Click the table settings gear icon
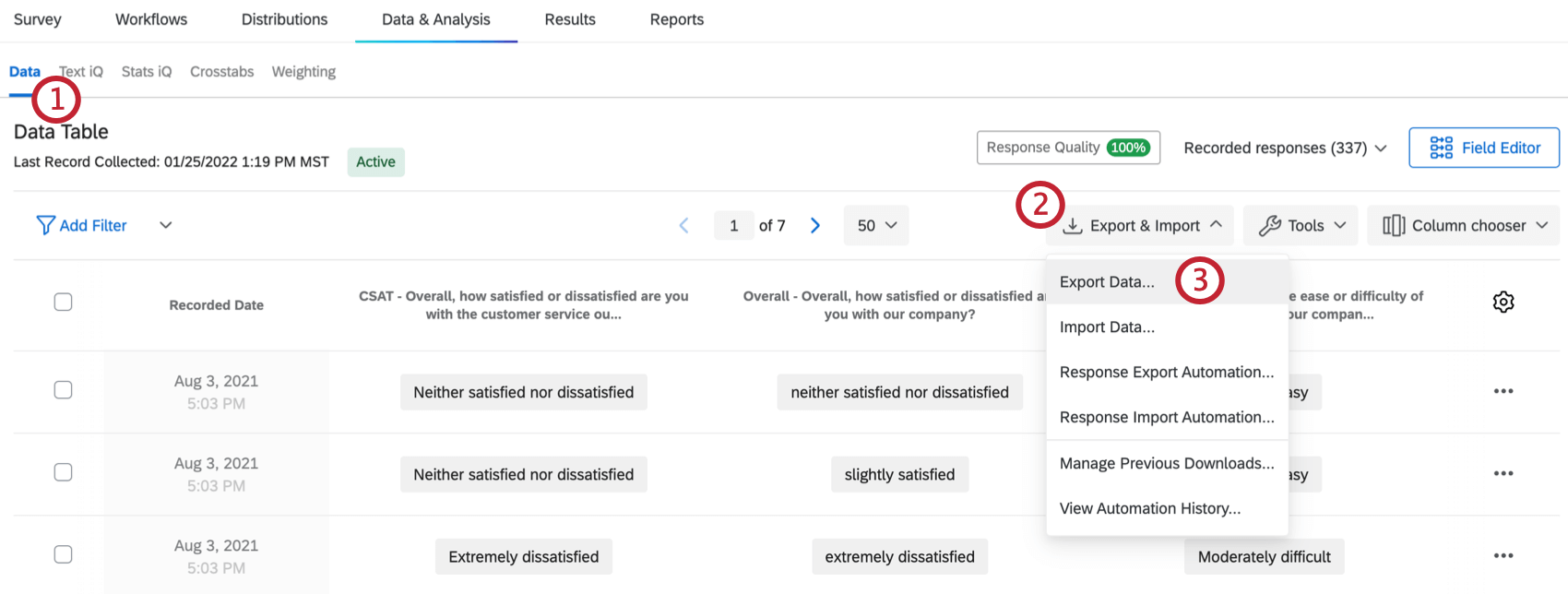 point(1503,302)
